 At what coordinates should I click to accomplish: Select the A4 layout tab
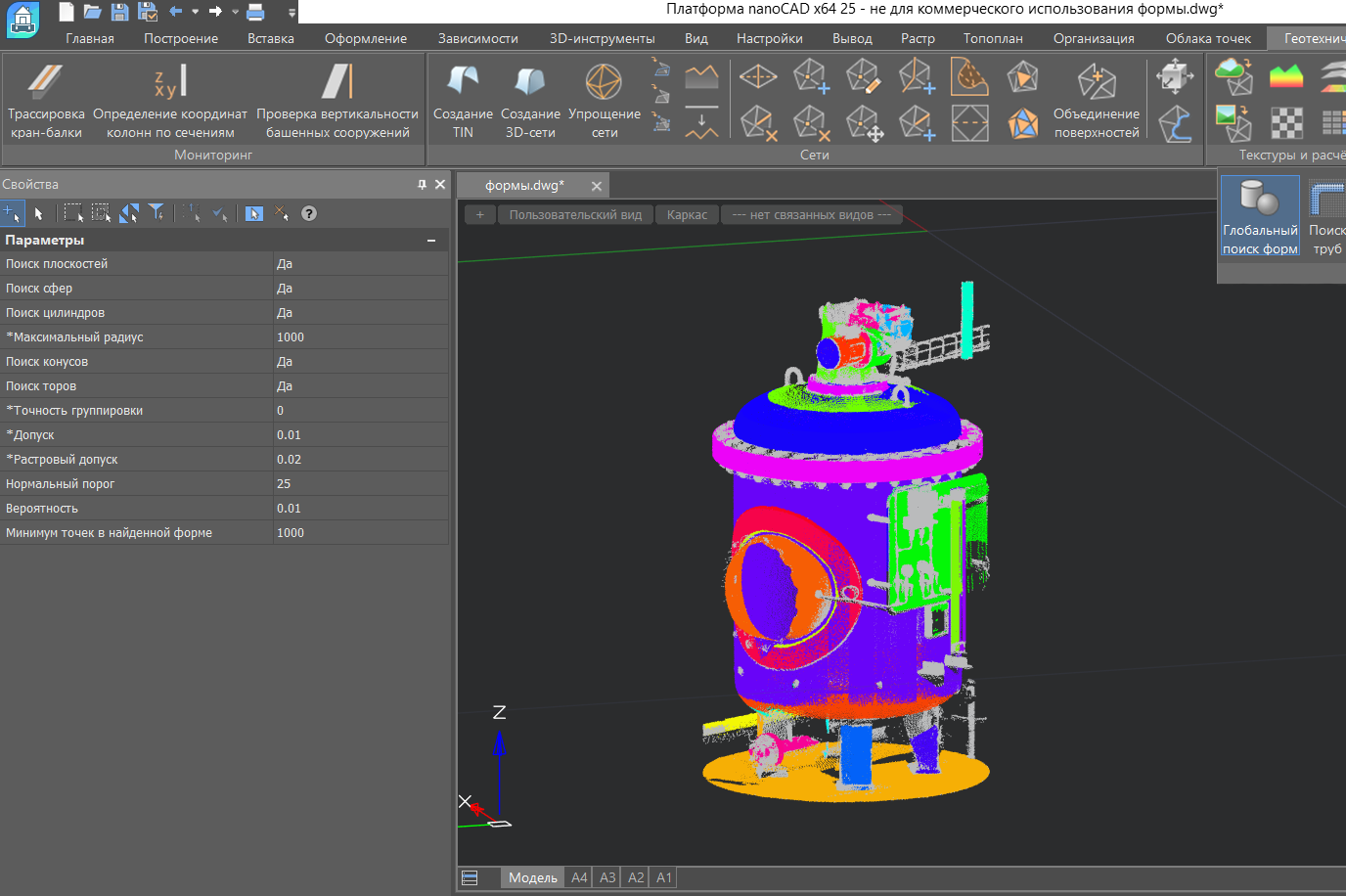click(x=579, y=877)
